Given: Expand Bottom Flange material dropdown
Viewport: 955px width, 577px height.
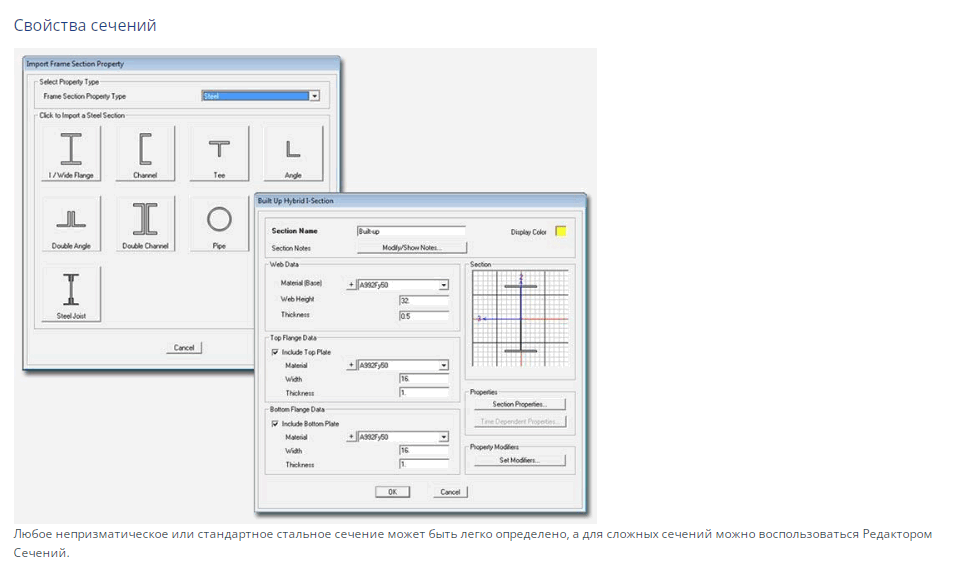Looking at the screenshot, I should [444, 437].
